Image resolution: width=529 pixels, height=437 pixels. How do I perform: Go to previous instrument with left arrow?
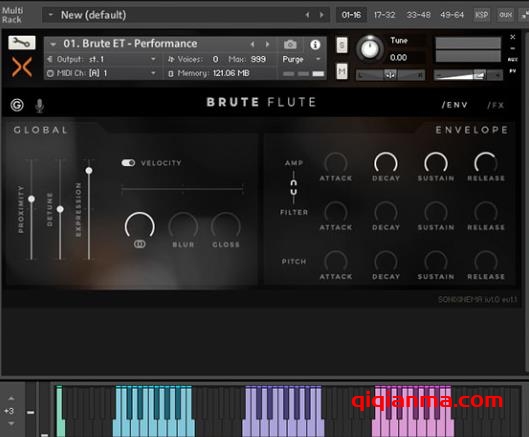(x=252, y=44)
